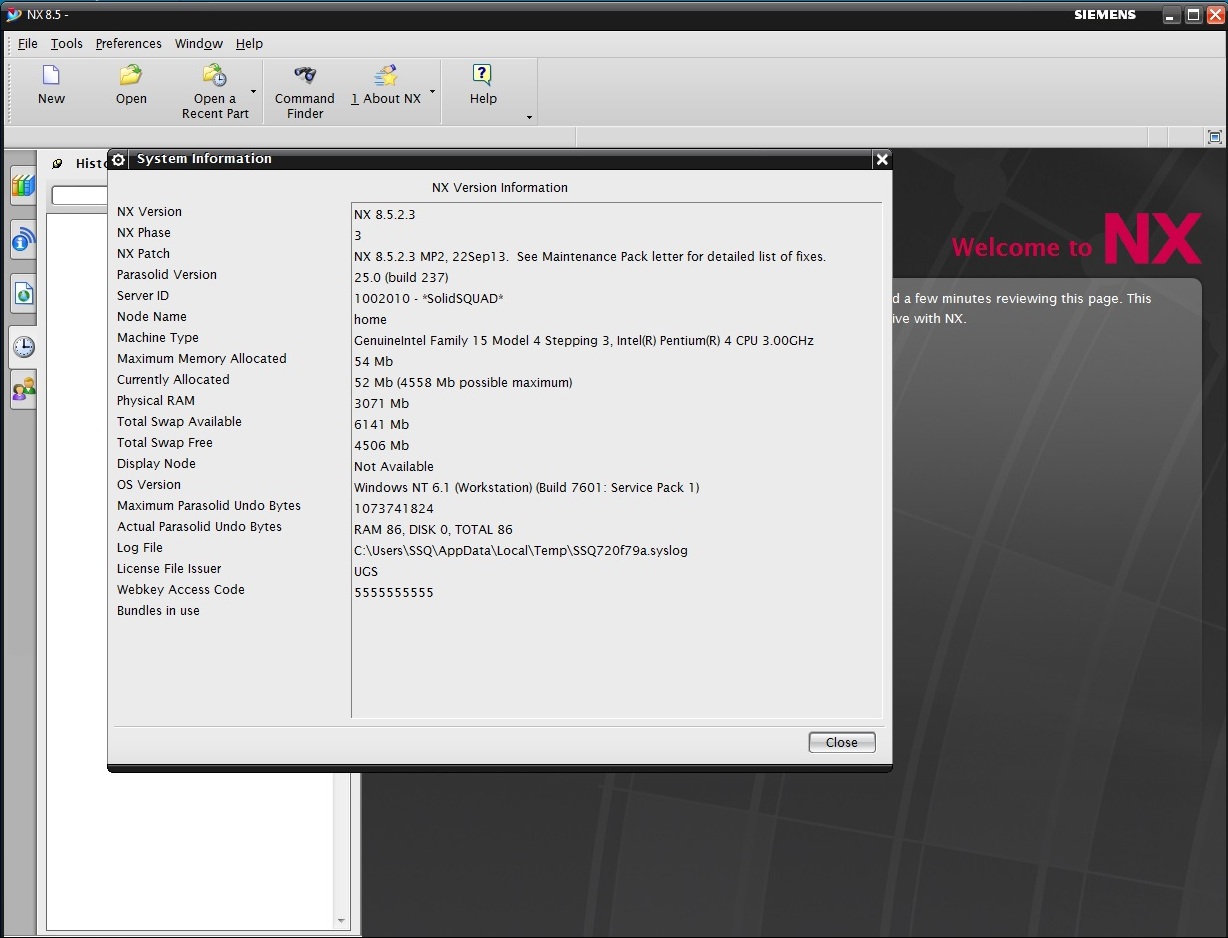Open the File menu

point(27,43)
